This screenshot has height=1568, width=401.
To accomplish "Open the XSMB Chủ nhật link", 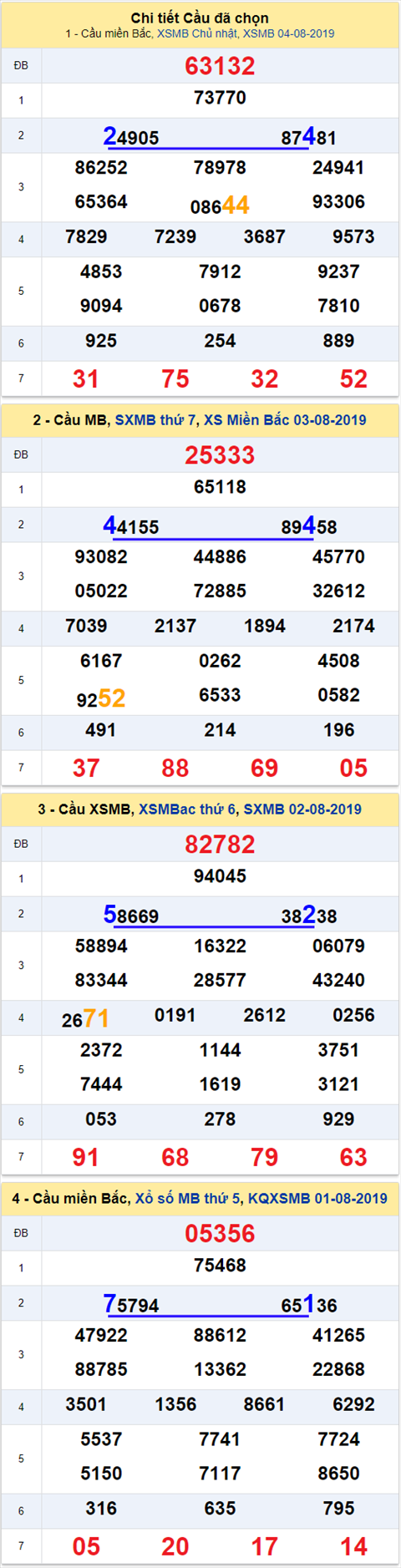I will click(x=198, y=33).
